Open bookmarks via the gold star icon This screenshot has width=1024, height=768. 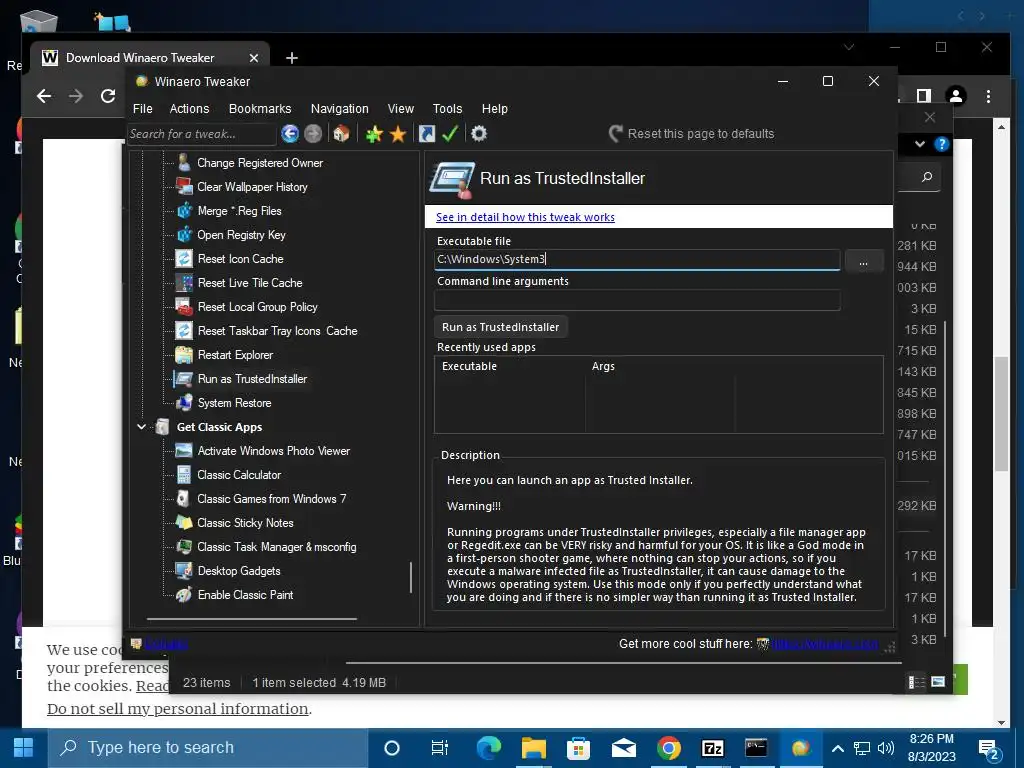pyautogui.click(x=398, y=134)
